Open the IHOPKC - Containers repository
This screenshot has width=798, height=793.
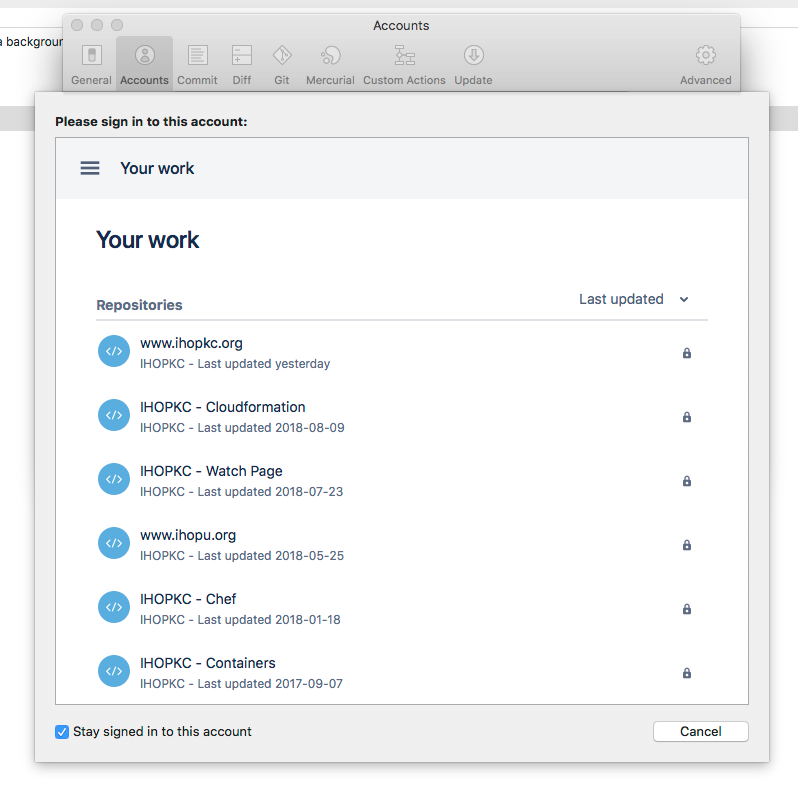(x=208, y=663)
